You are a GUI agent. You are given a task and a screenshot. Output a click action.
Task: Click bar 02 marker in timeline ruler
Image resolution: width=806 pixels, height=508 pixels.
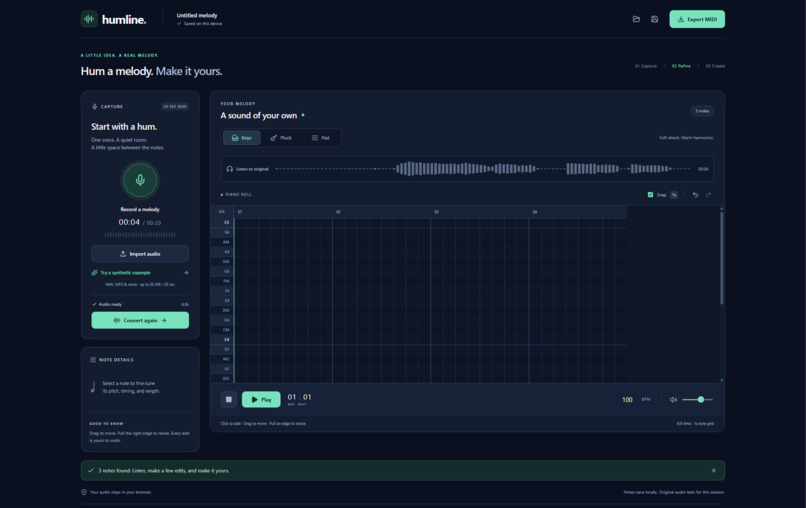click(x=338, y=212)
